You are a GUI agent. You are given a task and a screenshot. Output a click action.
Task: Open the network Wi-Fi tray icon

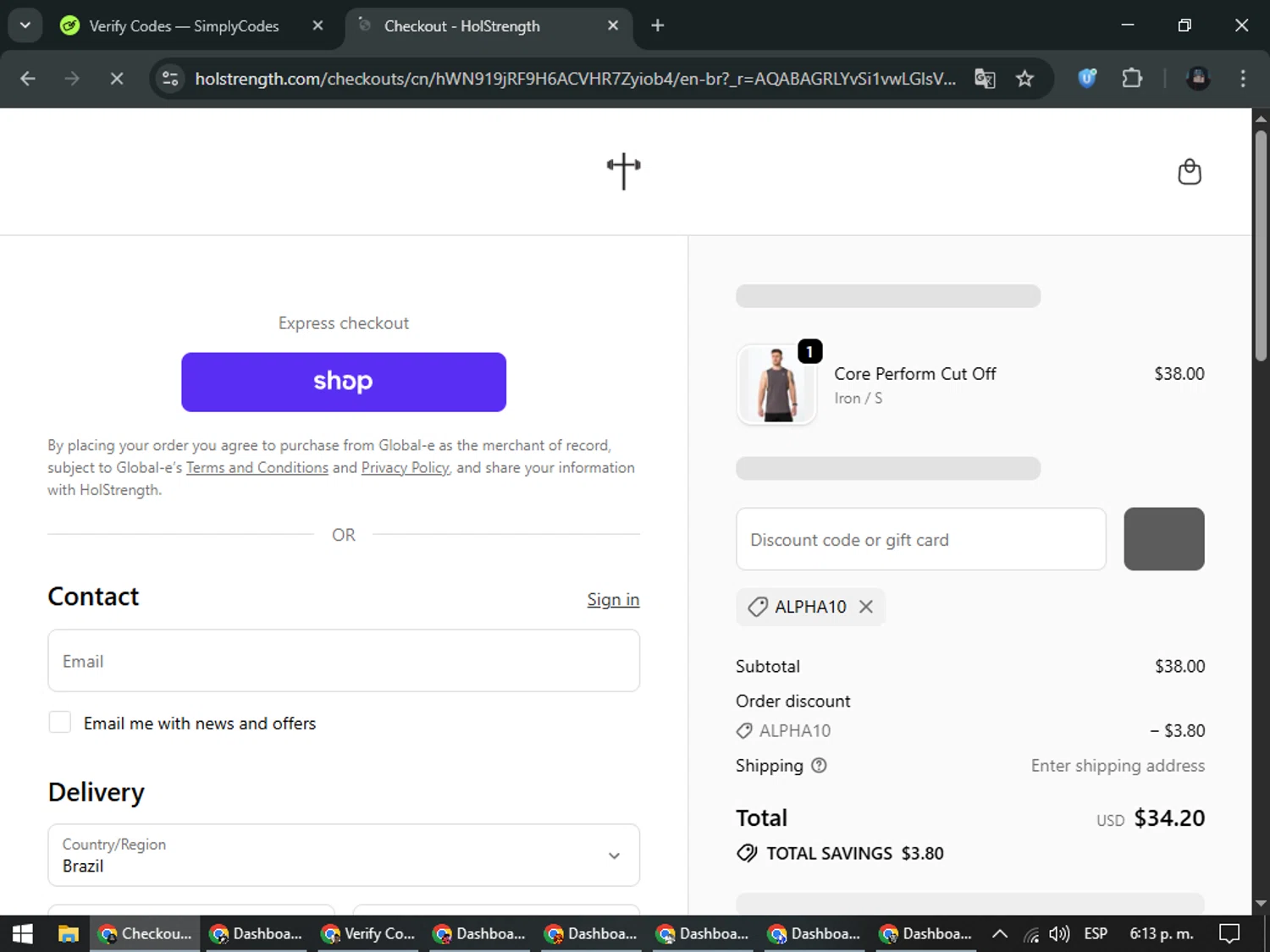[x=1031, y=934]
